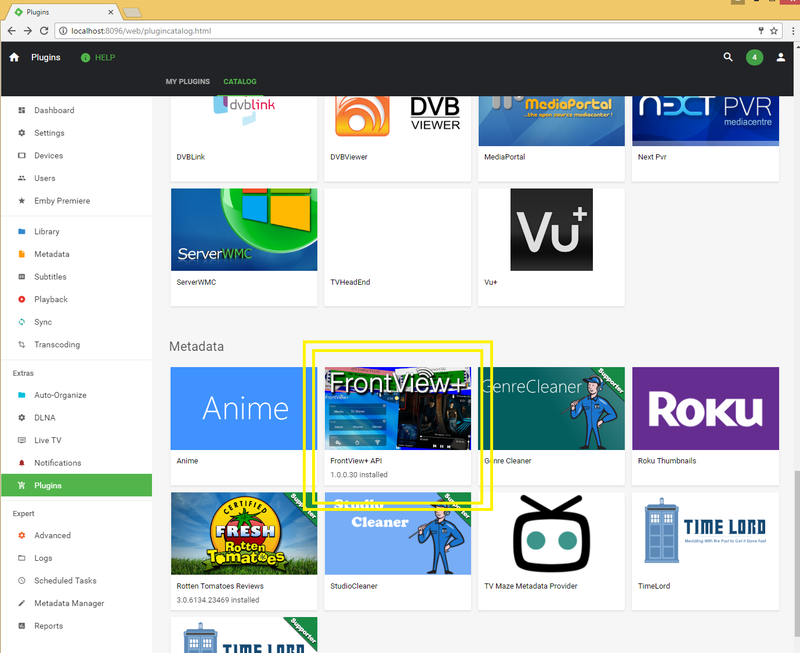The image size is (800, 653).
Task: Click the Auto-Organize folder icon
Action: coord(21,395)
